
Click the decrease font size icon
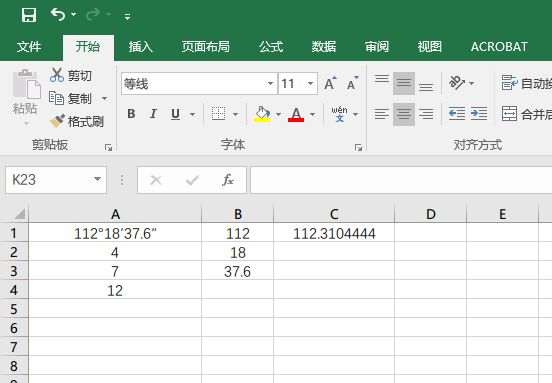[352, 83]
